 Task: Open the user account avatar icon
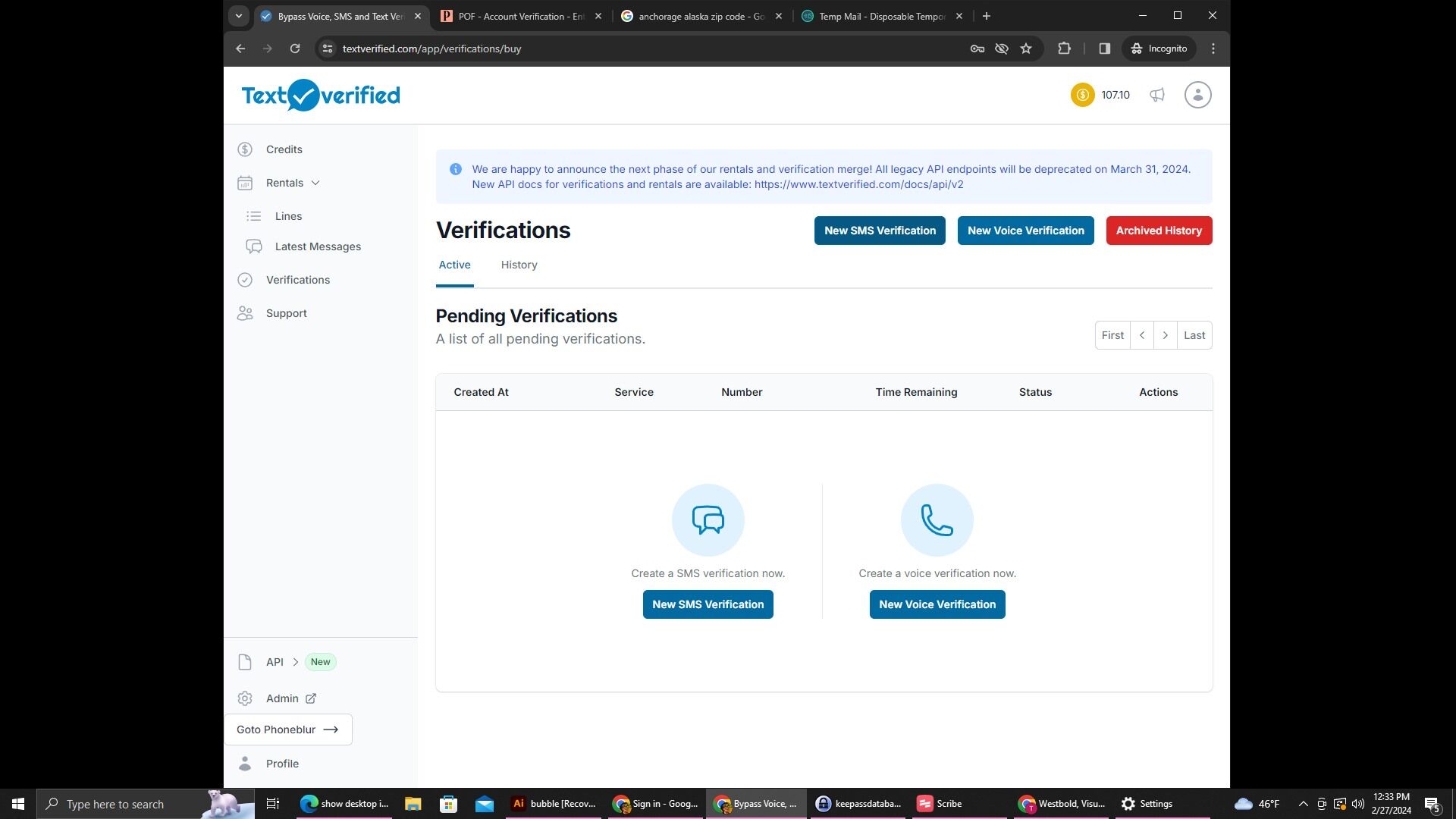(1197, 95)
